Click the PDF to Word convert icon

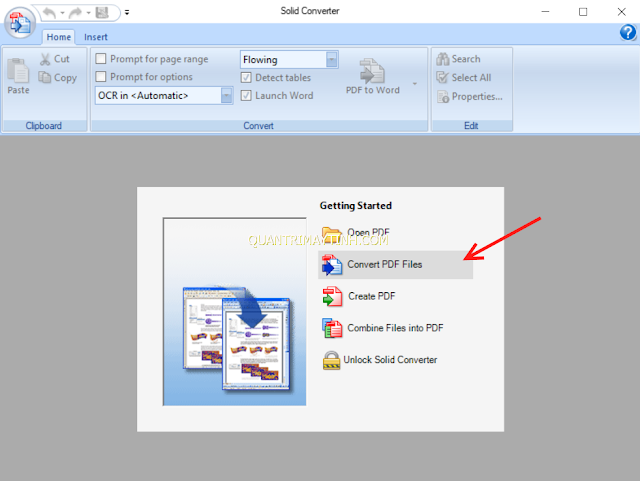pos(372,71)
